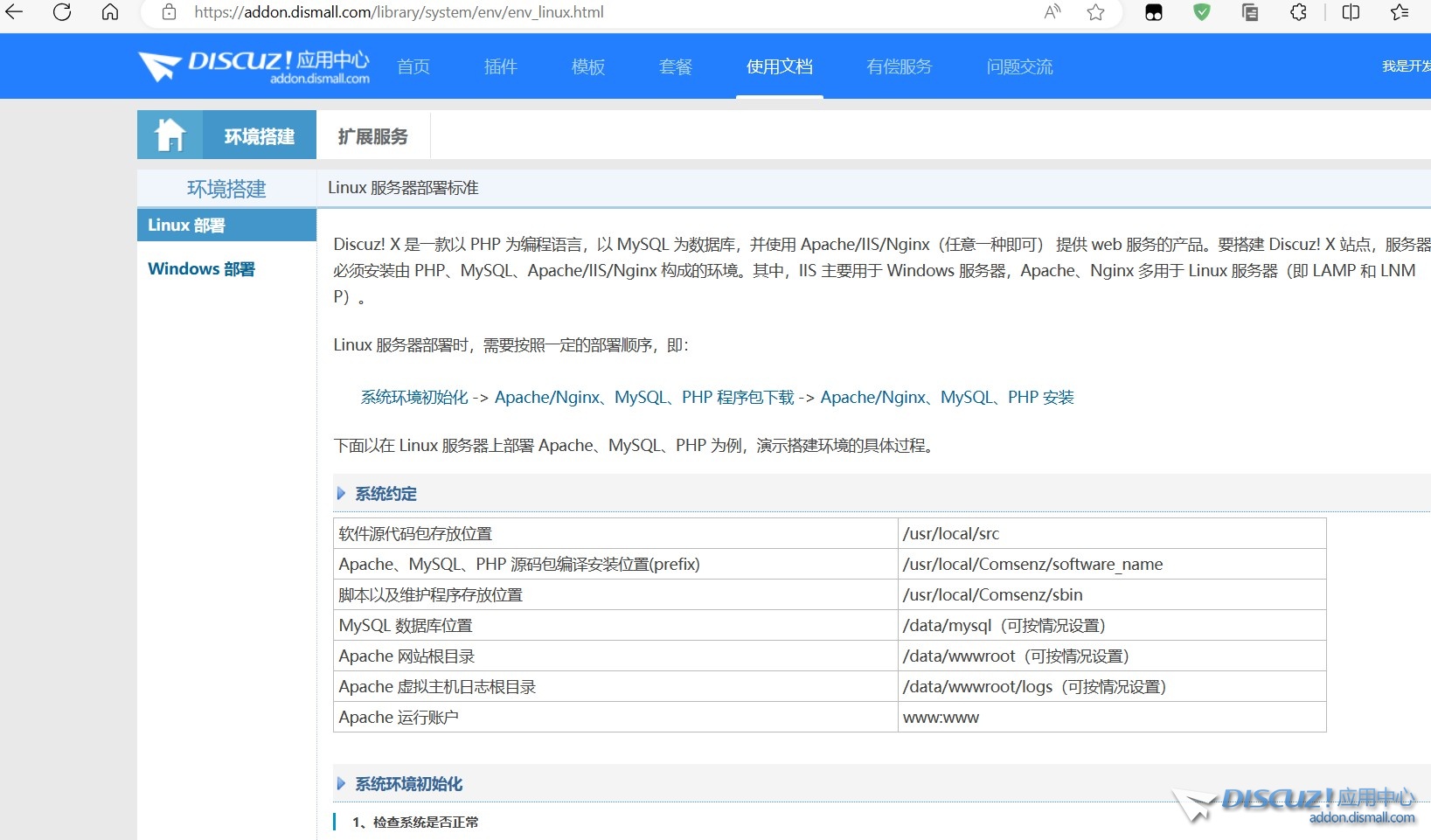Open the Favorites list icon
This screenshot has height=840, width=1431.
(x=1400, y=12)
